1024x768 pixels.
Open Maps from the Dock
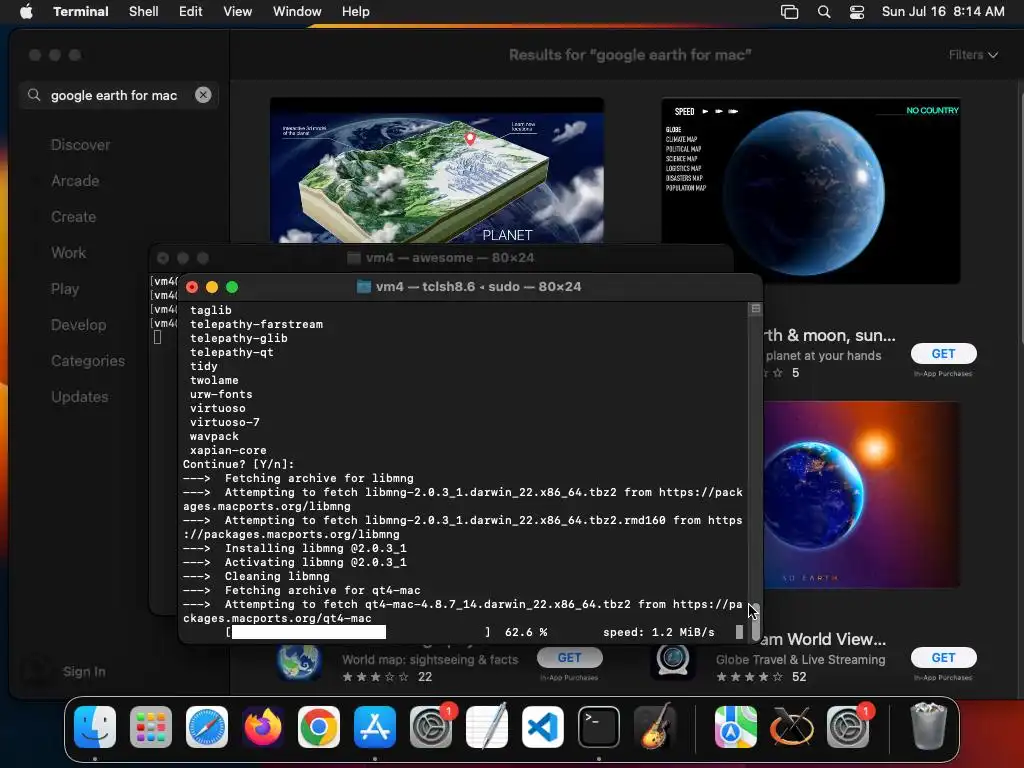click(736, 727)
